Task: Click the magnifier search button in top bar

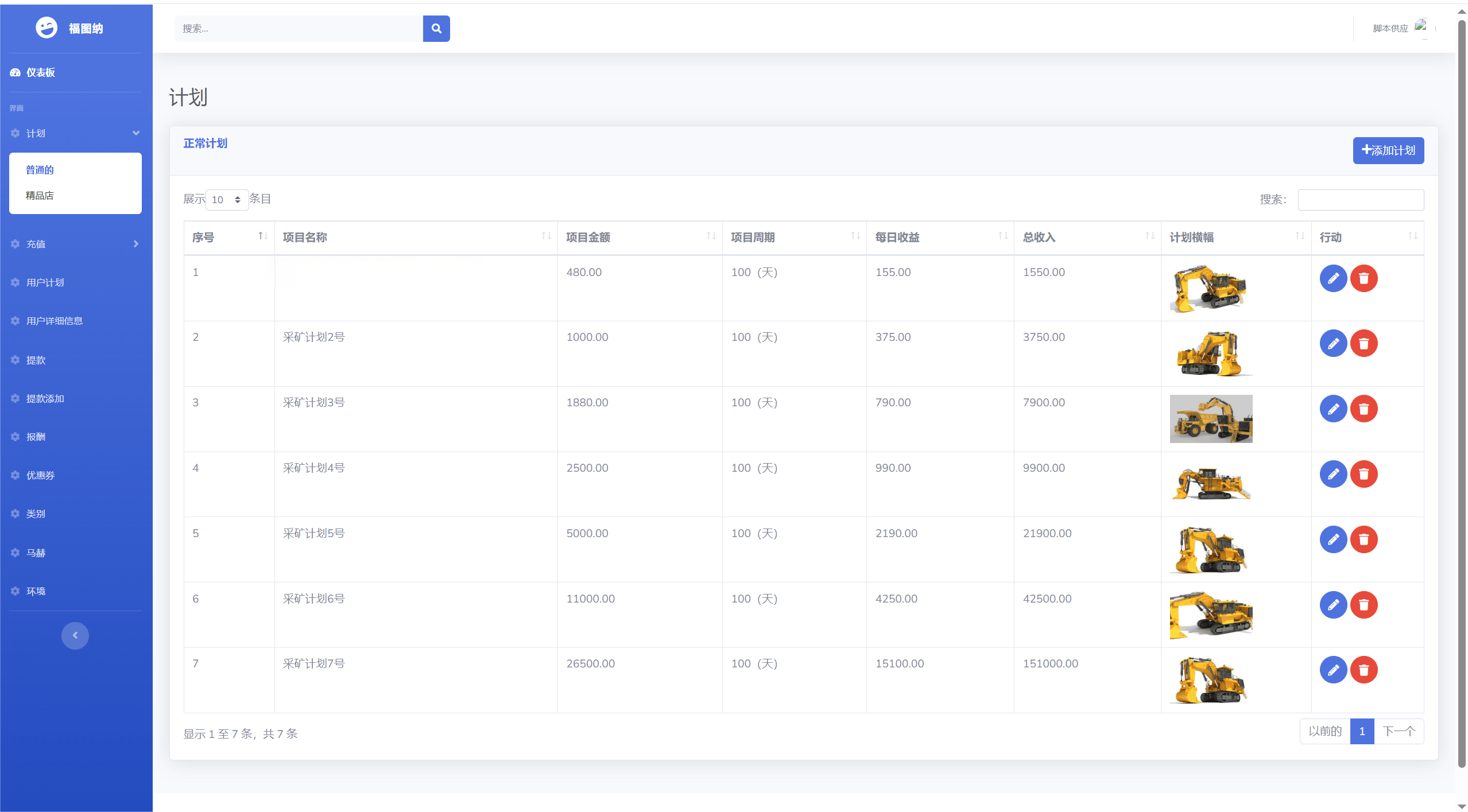Action: click(436, 29)
